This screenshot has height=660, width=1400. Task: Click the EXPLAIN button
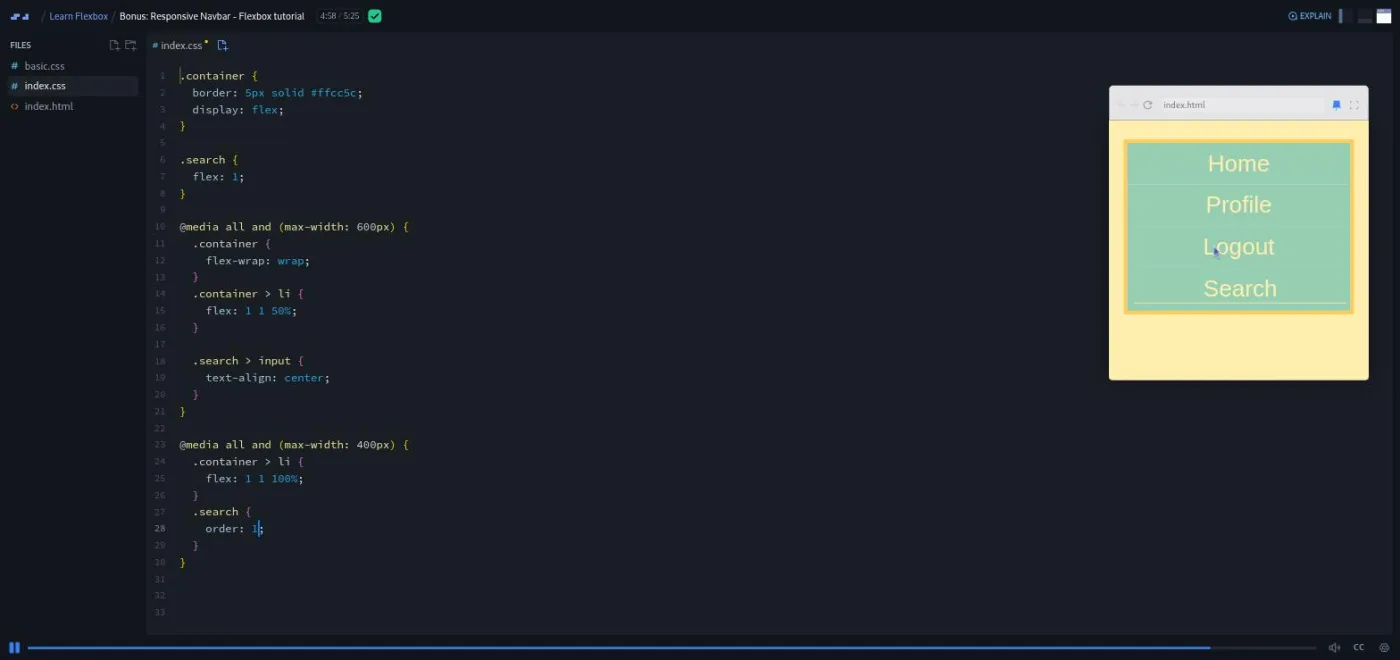click(x=1310, y=16)
